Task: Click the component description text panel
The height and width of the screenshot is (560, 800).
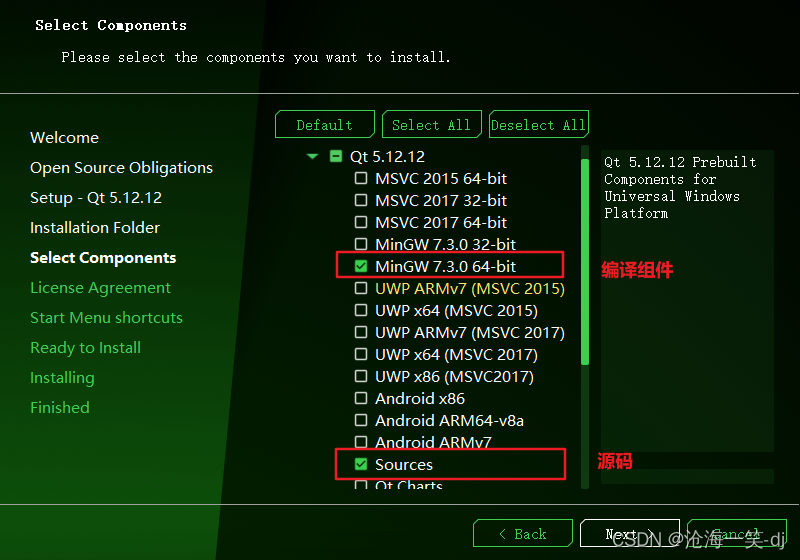Action: click(x=687, y=301)
